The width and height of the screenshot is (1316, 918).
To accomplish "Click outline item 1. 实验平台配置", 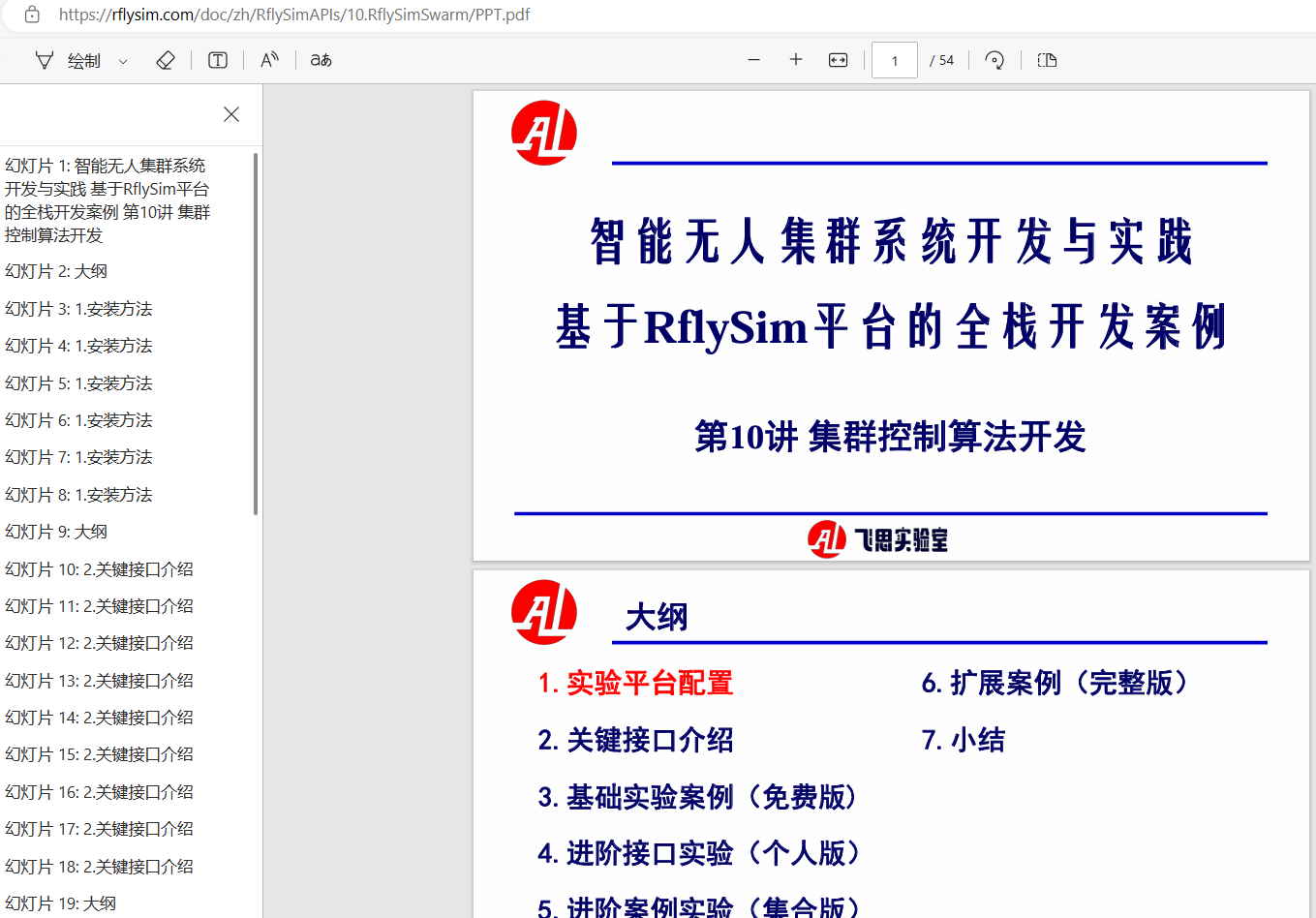I will tap(635, 683).
